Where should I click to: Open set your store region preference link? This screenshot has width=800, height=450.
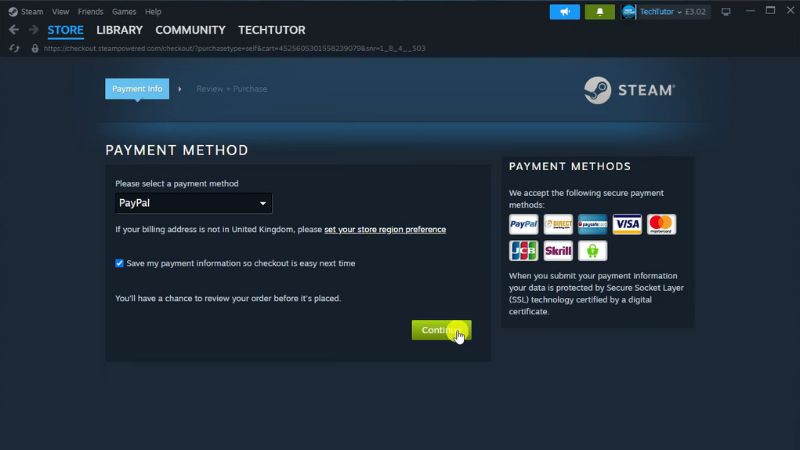(x=385, y=230)
